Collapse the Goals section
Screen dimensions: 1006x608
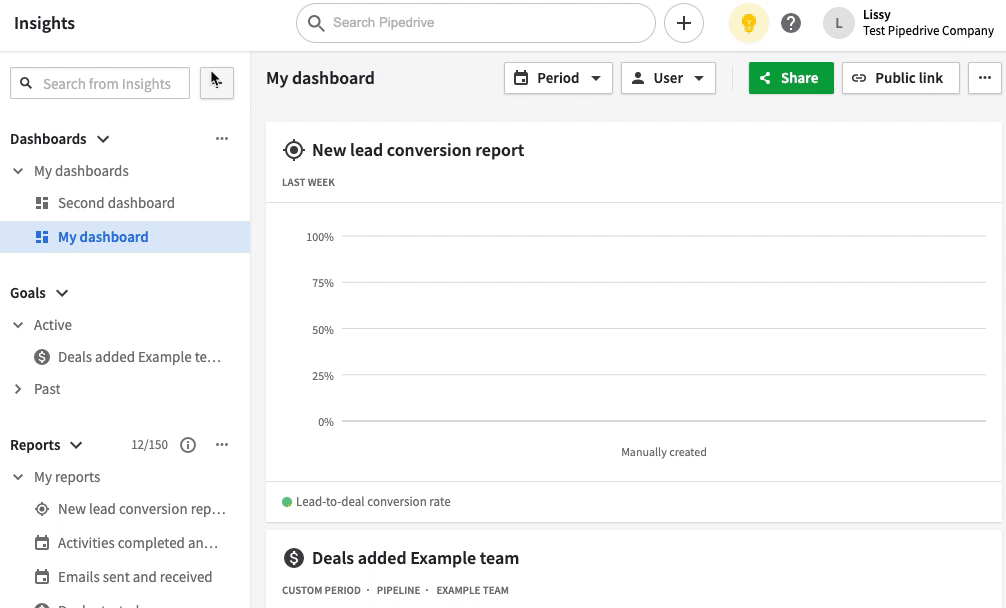(62, 292)
